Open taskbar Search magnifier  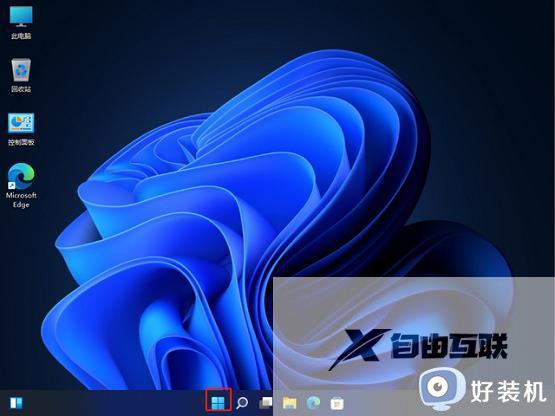pyautogui.click(x=242, y=403)
